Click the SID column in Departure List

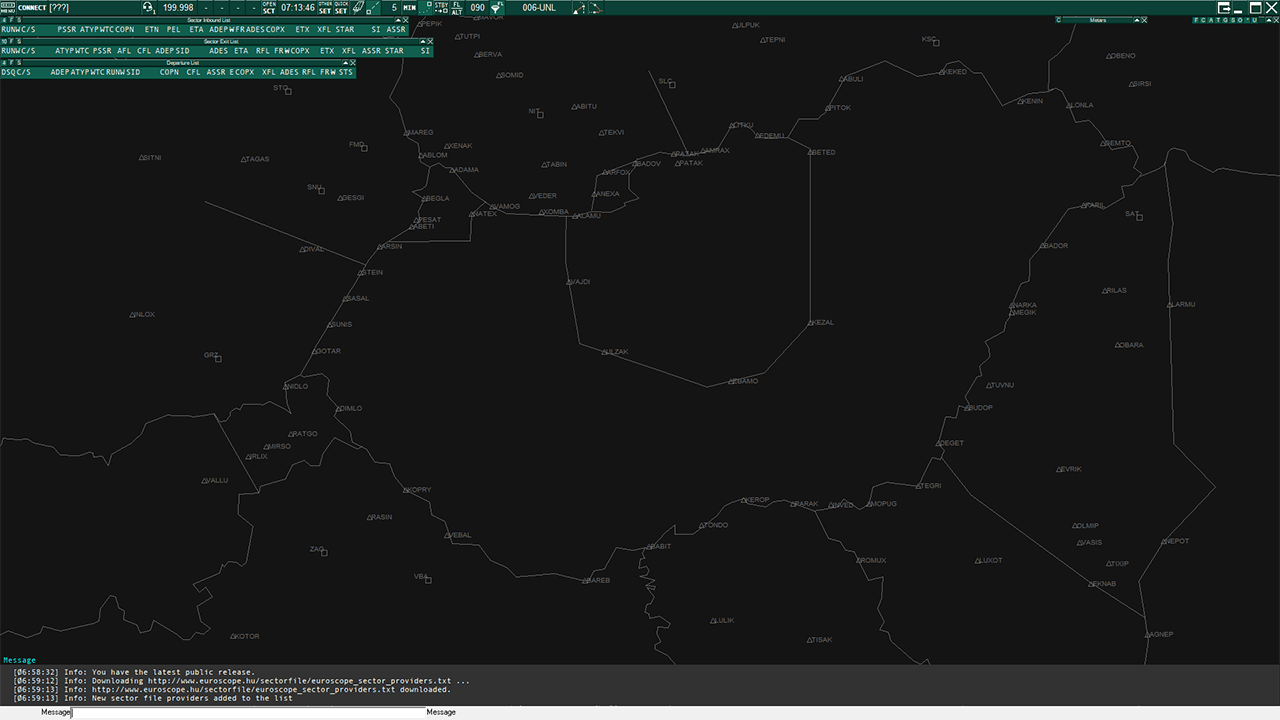click(134, 72)
